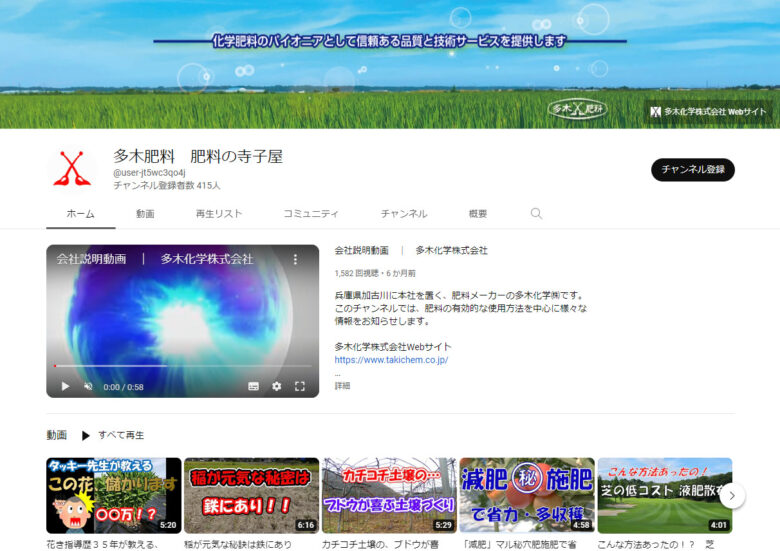
Task: Switch to the ホーム tab
Action: [81, 214]
